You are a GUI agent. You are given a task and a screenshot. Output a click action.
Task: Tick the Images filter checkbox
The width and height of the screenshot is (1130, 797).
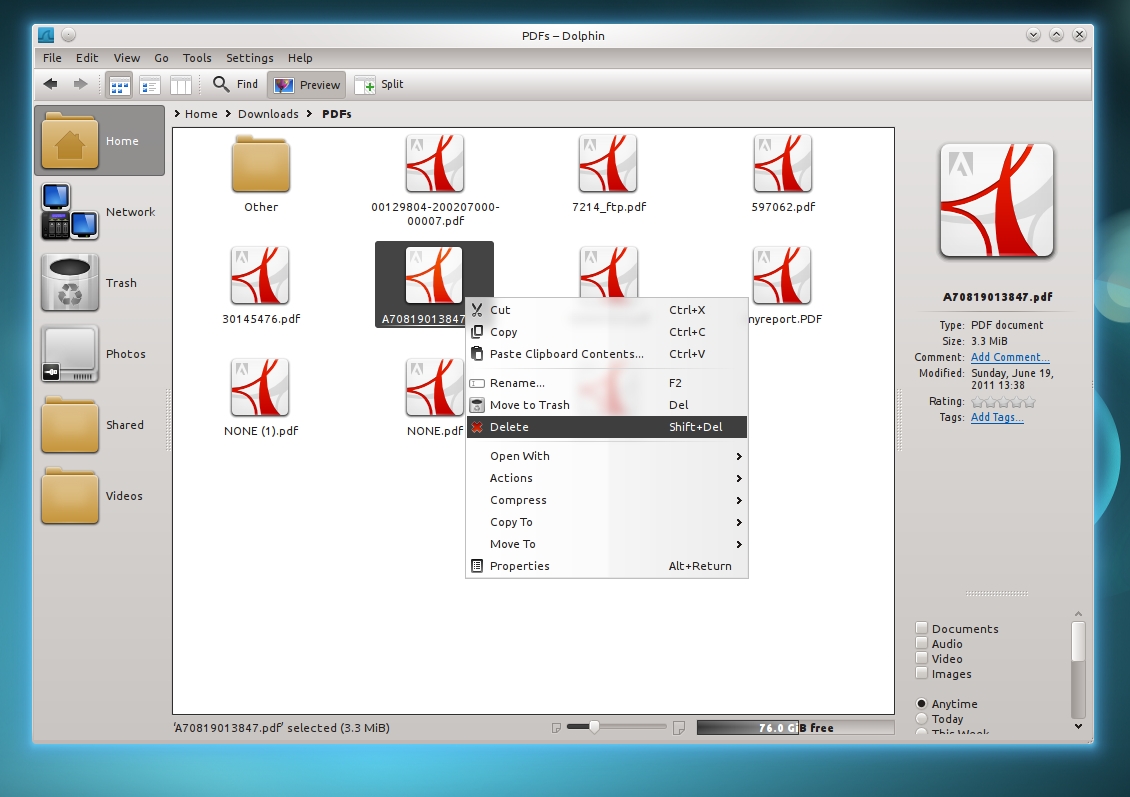point(921,673)
